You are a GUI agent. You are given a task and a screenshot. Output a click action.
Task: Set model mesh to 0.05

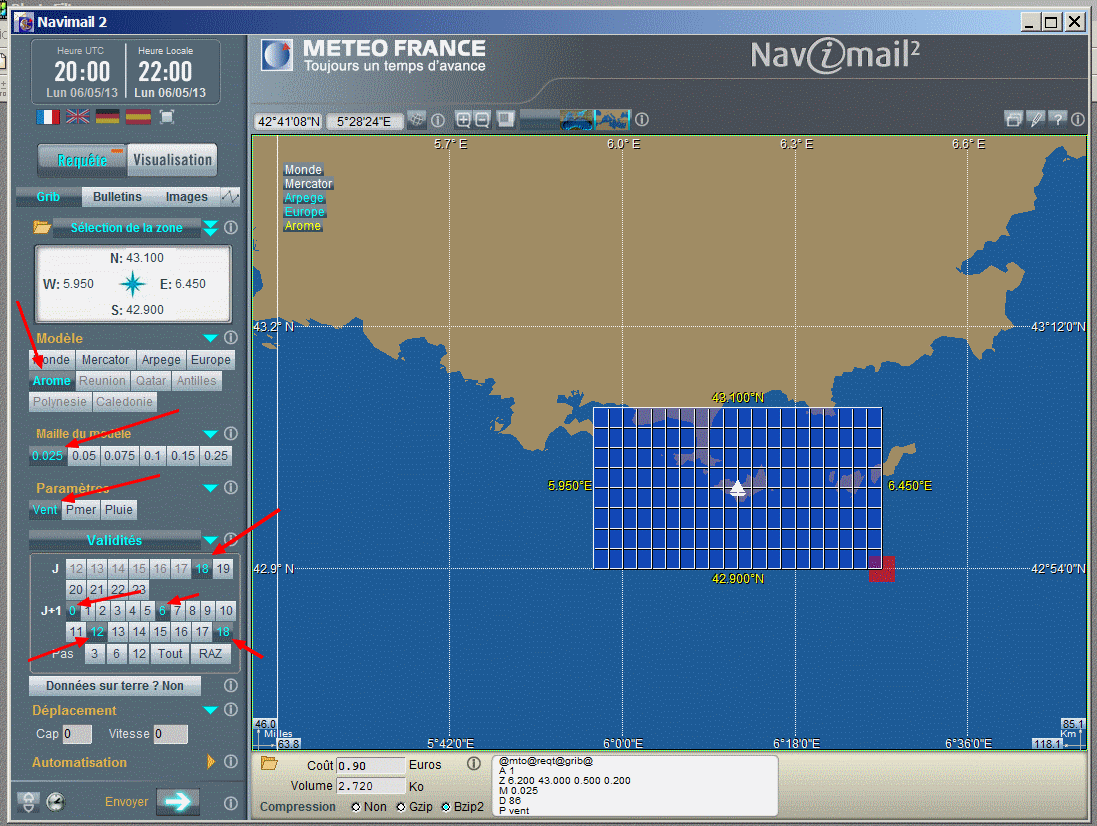(x=84, y=455)
